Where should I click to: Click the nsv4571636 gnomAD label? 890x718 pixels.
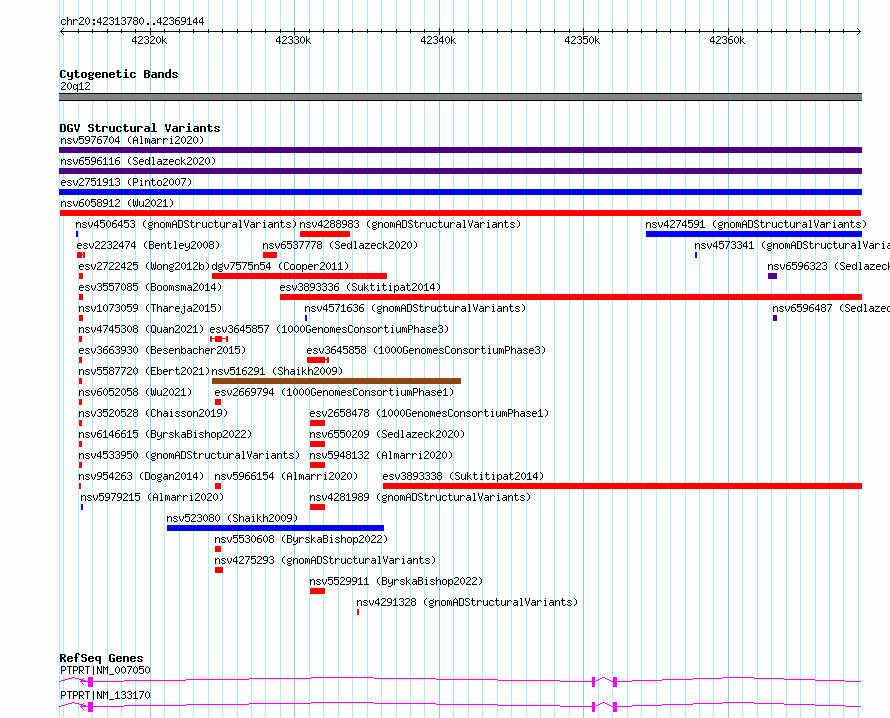point(415,308)
